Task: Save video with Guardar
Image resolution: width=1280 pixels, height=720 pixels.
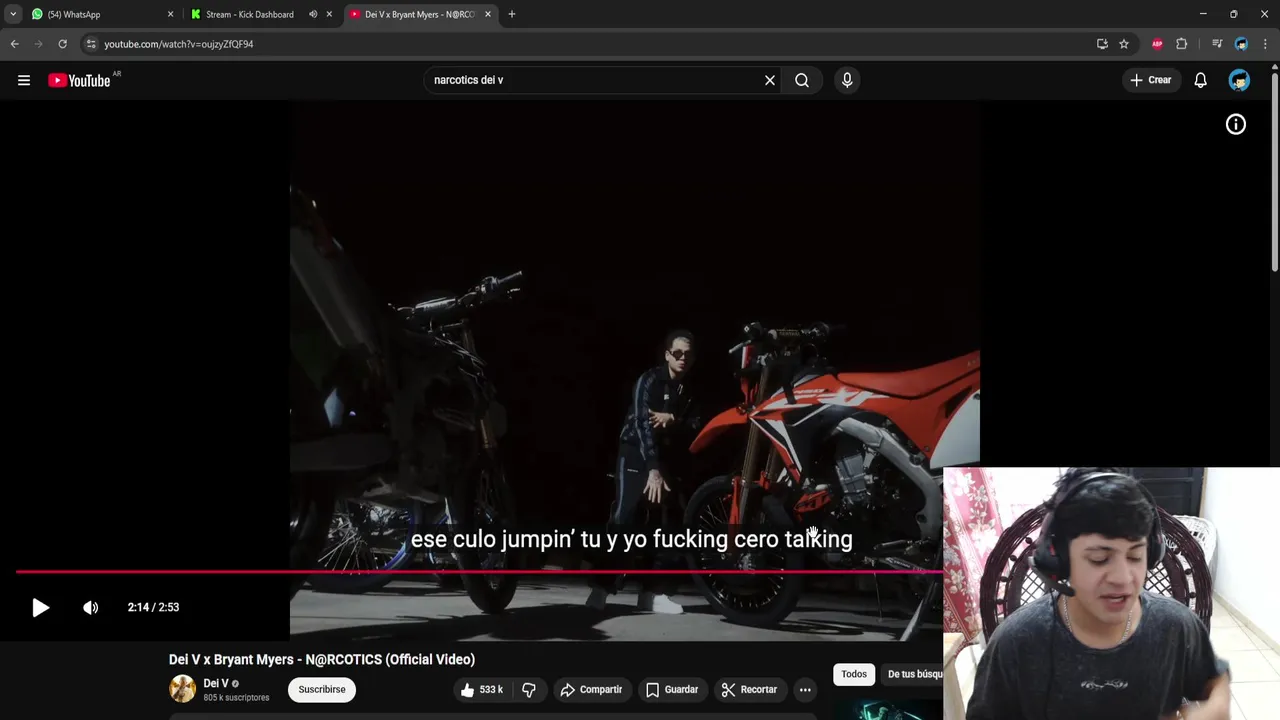Action: [x=672, y=689]
